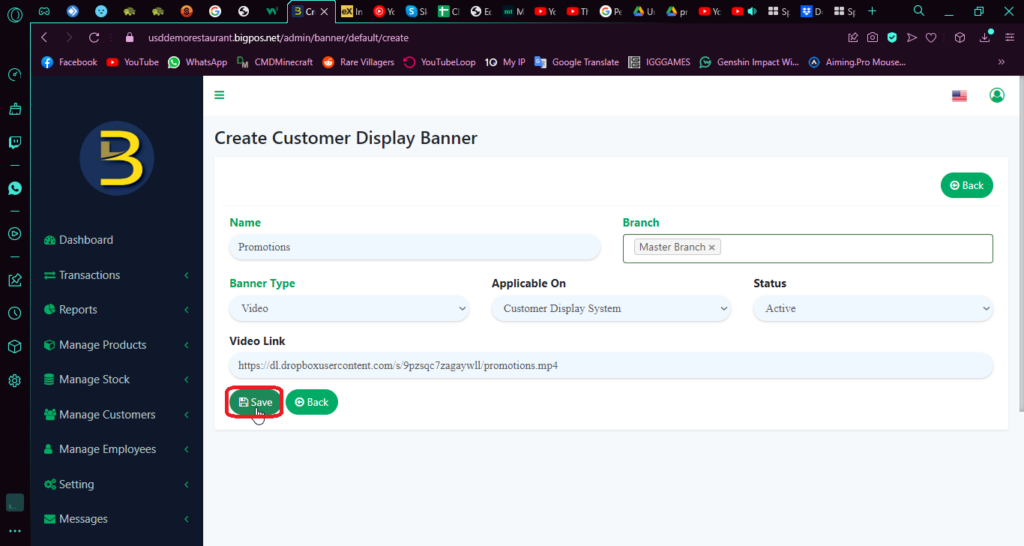Go back with the browser back arrow

coord(44,38)
